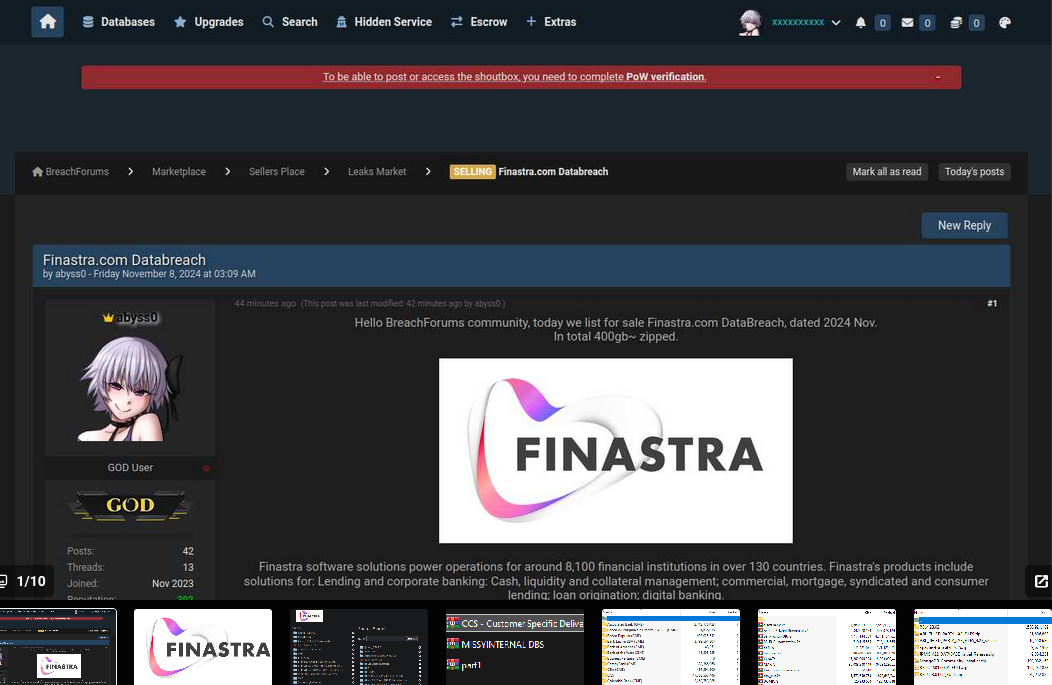Open the Upgrades menu item

[x=209, y=22]
